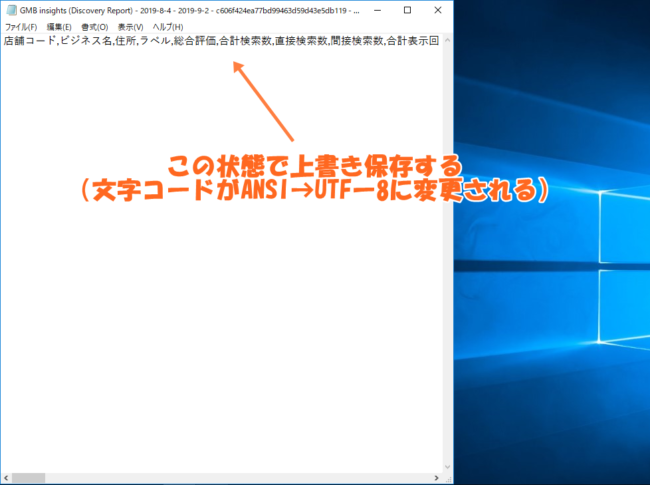Screen dimensions: 650x485
Task: Click the horizontal scrollbar thumb
Action: pyautogui.click(x=28, y=478)
